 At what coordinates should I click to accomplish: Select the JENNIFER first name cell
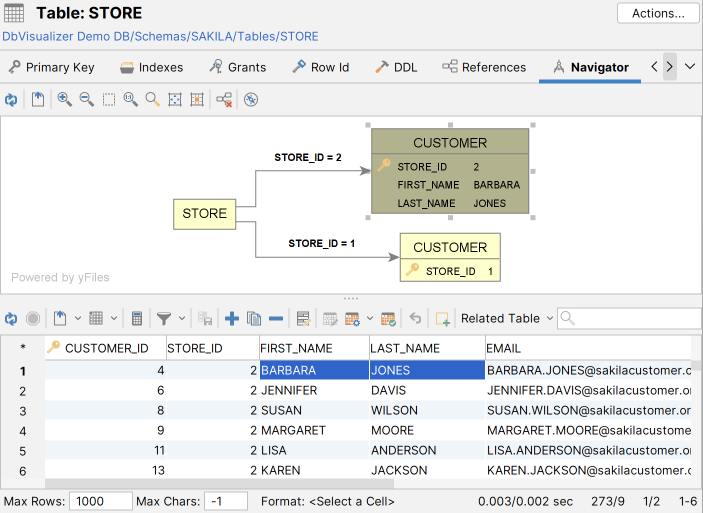(x=314, y=390)
